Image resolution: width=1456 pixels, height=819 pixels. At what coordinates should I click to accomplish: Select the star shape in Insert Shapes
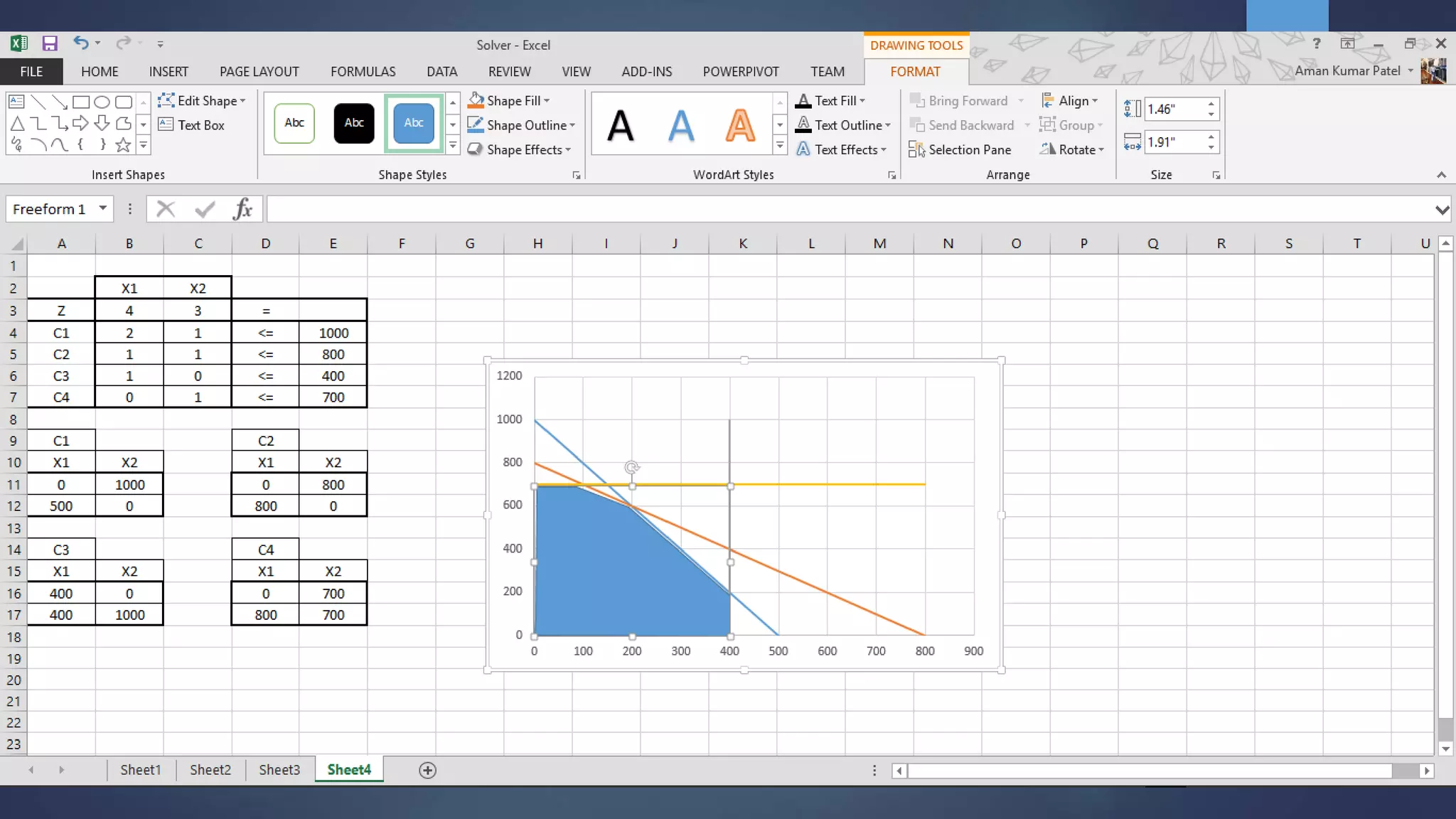tap(123, 146)
